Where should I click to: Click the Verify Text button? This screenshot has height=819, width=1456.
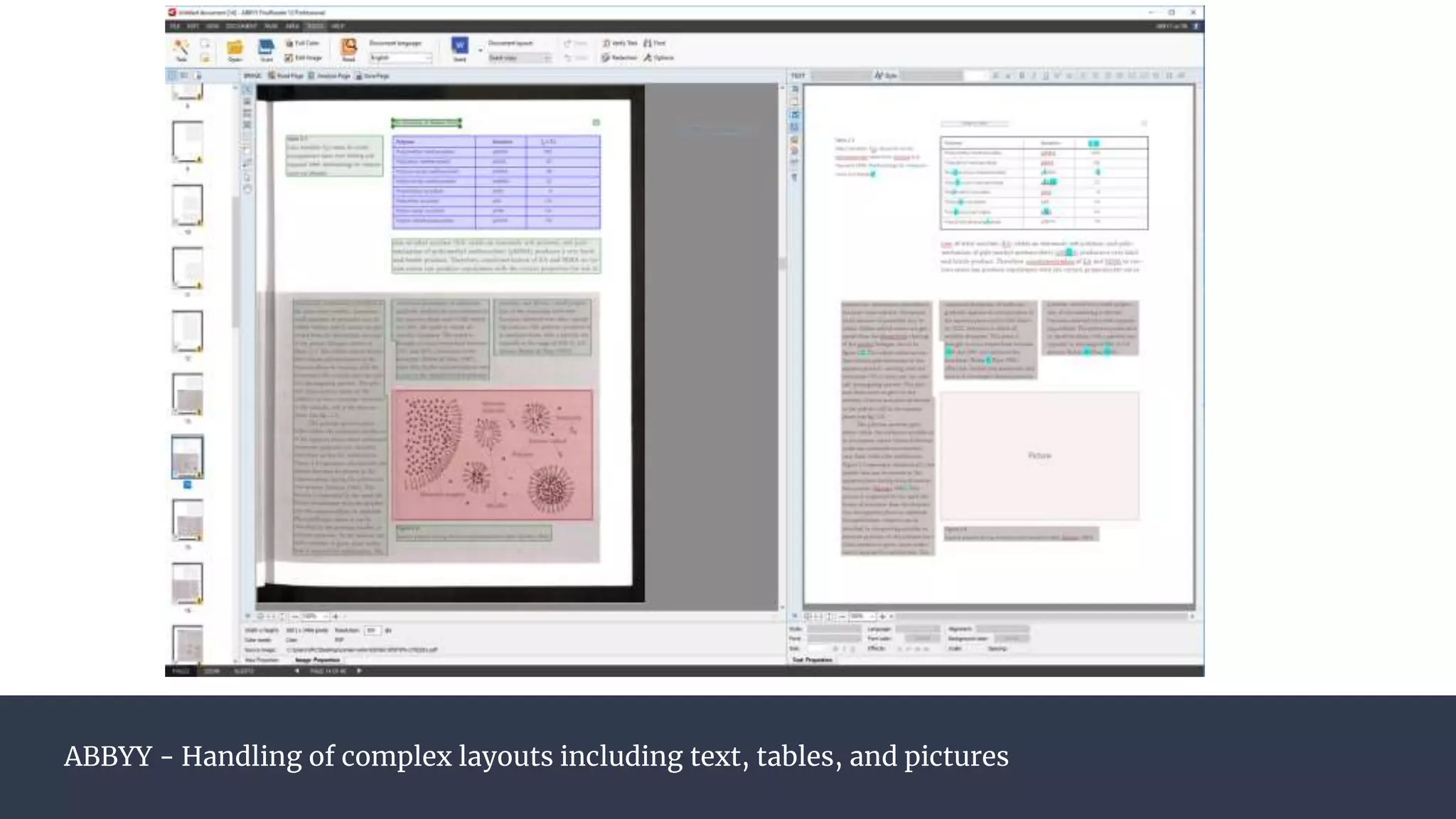(620, 43)
